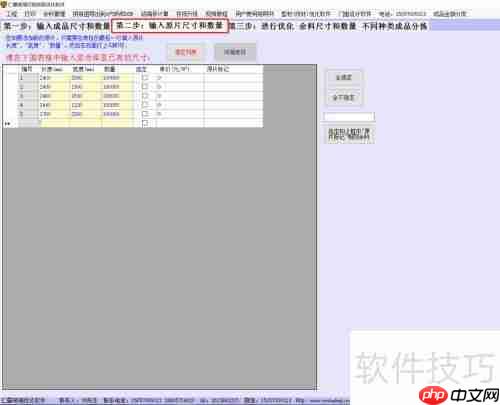The height and width of the screenshot is (405, 500).
Task: Tick the 选定 checkbox in row 3
Action: point(145,96)
